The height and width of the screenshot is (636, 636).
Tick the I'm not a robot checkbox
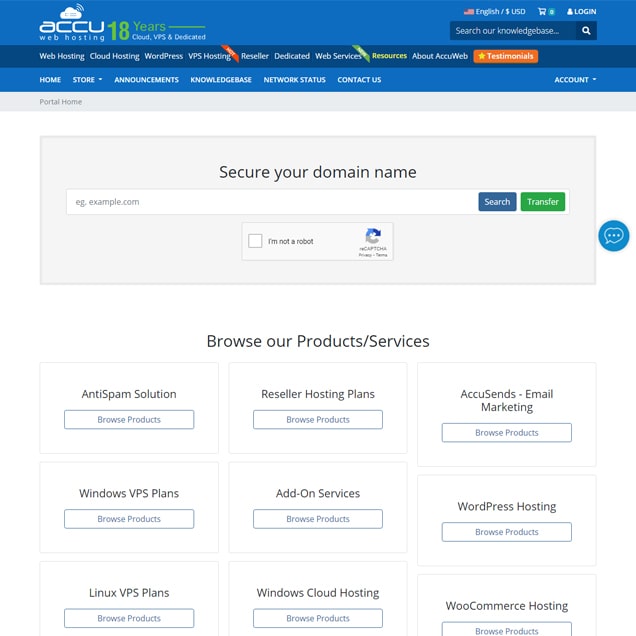coord(255,241)
